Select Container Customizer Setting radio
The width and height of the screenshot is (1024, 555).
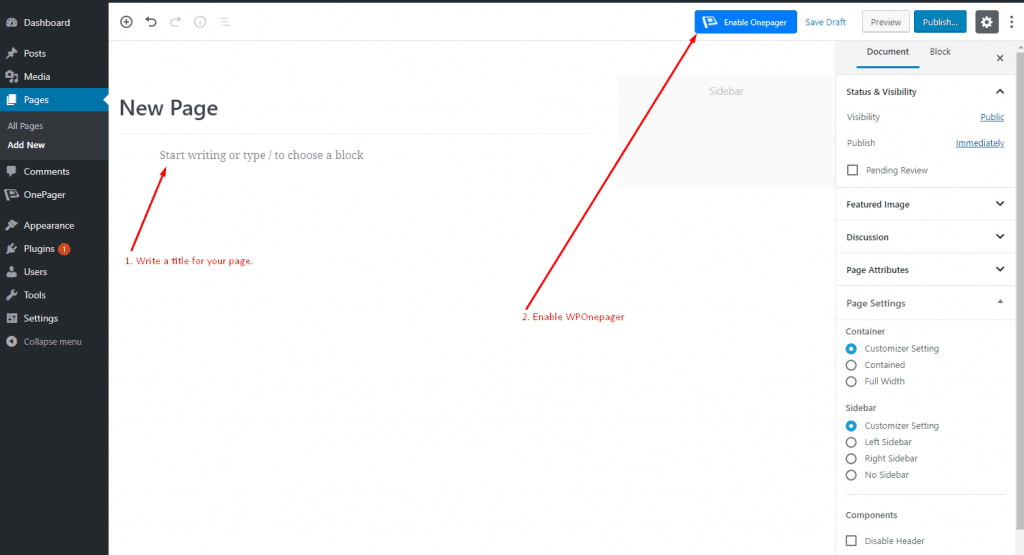coord(851,349)
